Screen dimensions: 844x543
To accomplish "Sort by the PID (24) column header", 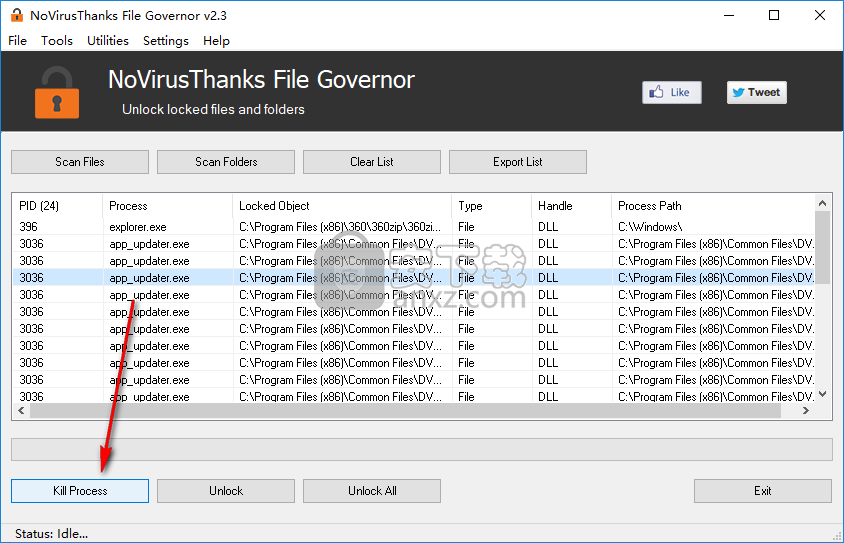I will coord(58,206).
